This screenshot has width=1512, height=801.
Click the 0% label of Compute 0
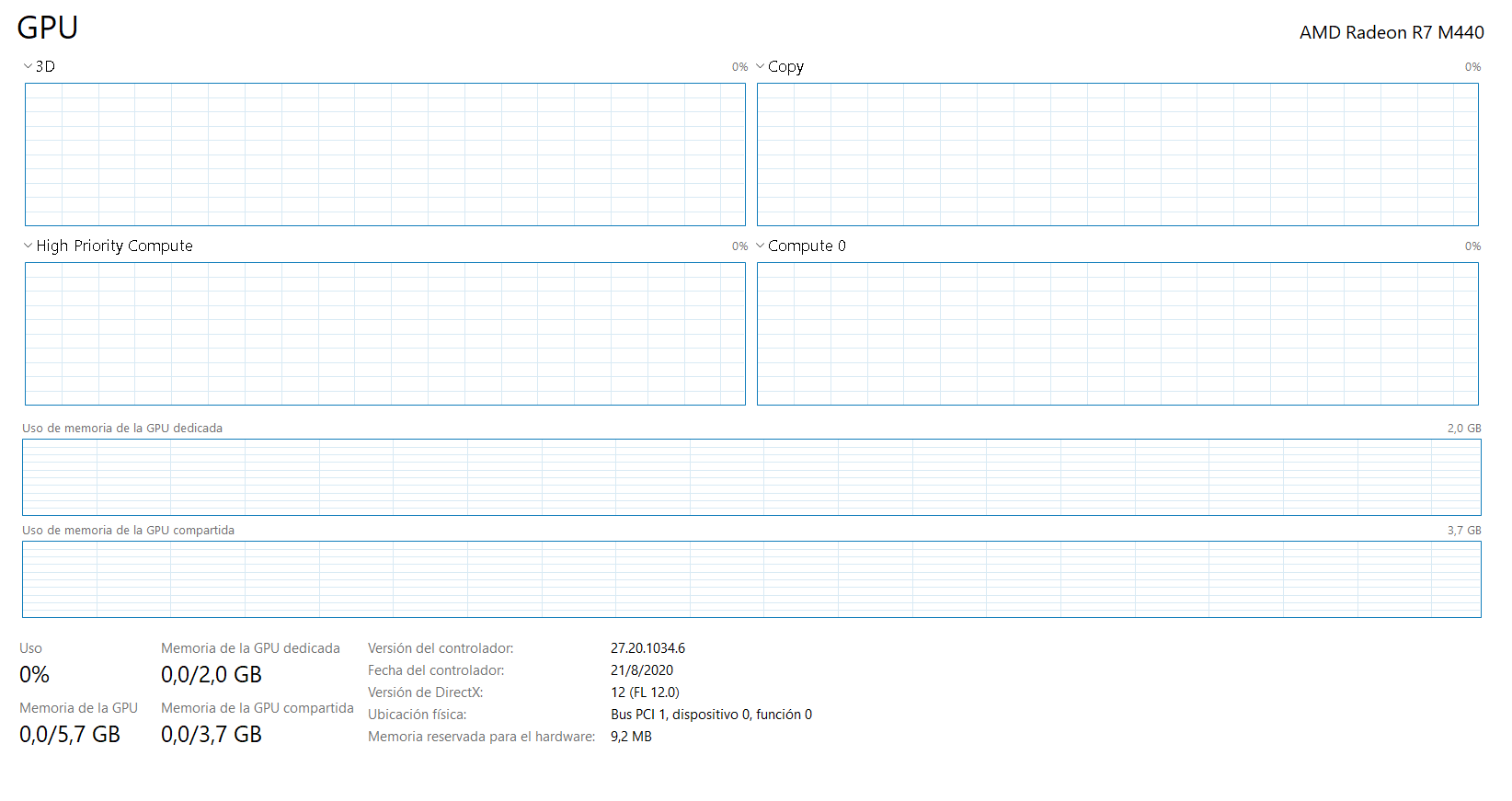point(1472,246)
